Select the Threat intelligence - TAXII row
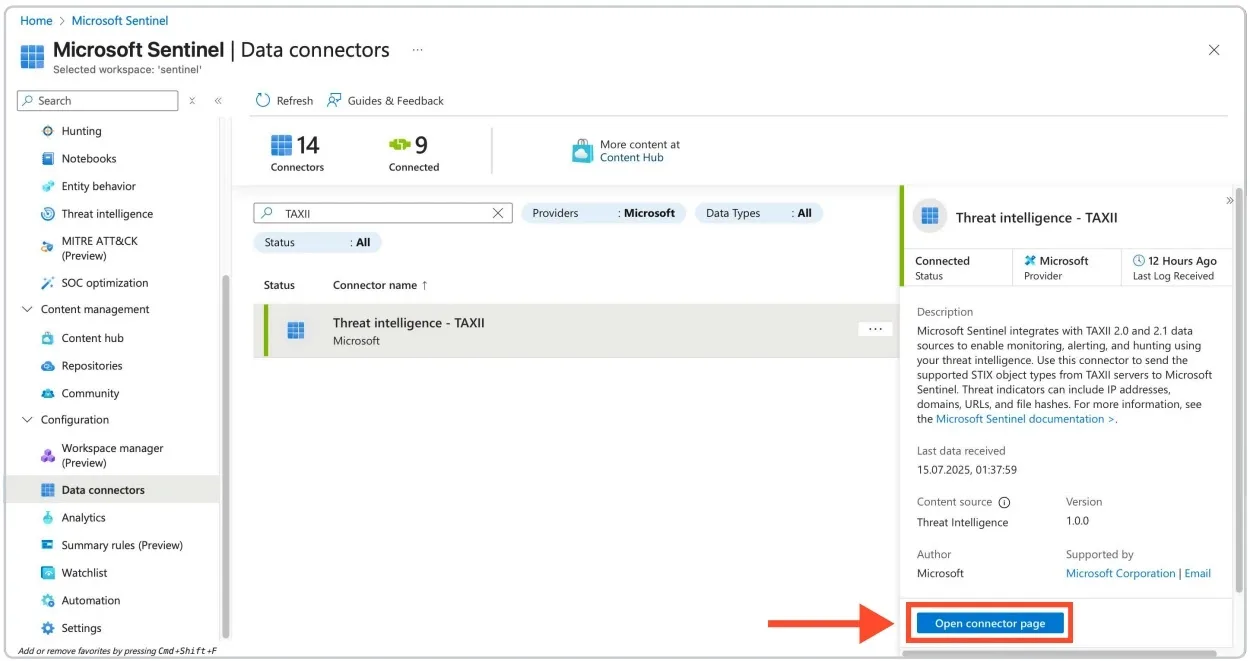This screenshot has width=1250, height=661. (578, 331)
